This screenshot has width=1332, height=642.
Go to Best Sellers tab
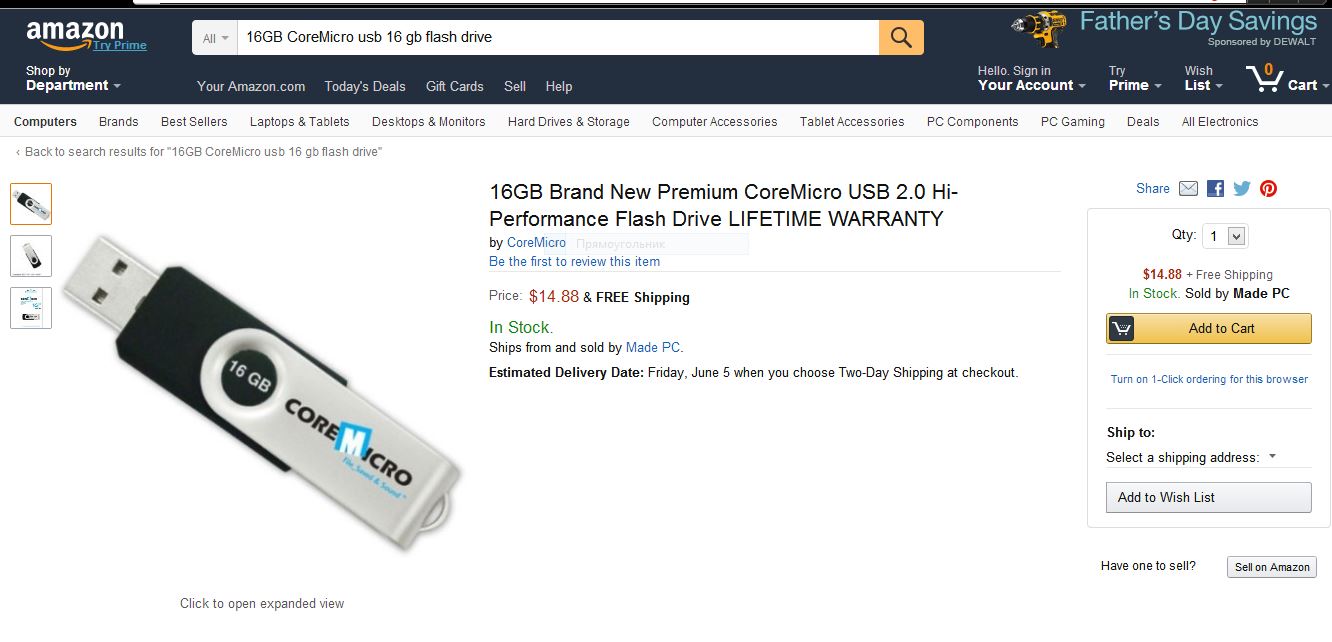pyautogui.click(x=194, y=122)
